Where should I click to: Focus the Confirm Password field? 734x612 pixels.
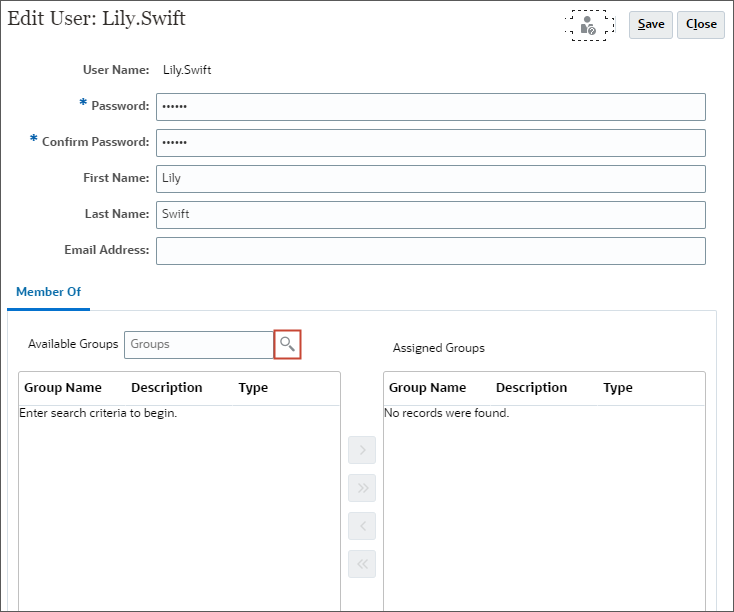click(x=431, y=143)
